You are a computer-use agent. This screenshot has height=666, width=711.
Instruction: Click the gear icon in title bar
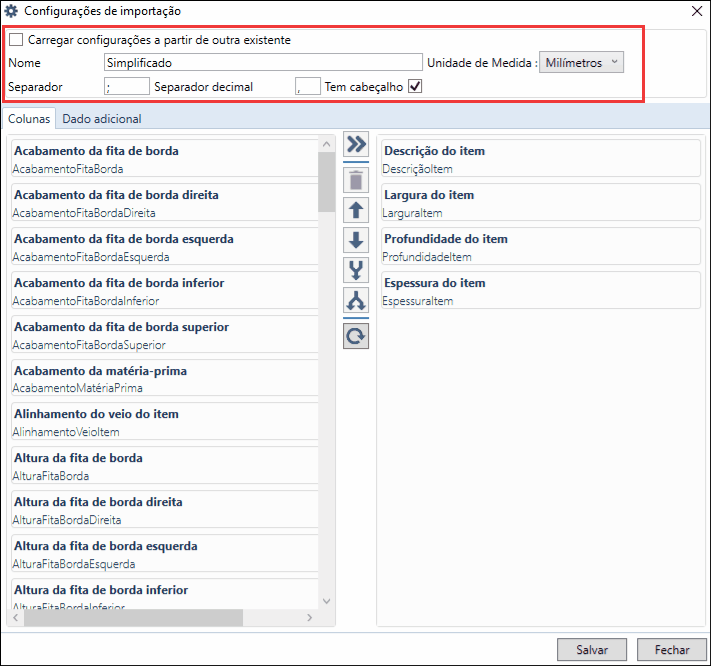11,11
